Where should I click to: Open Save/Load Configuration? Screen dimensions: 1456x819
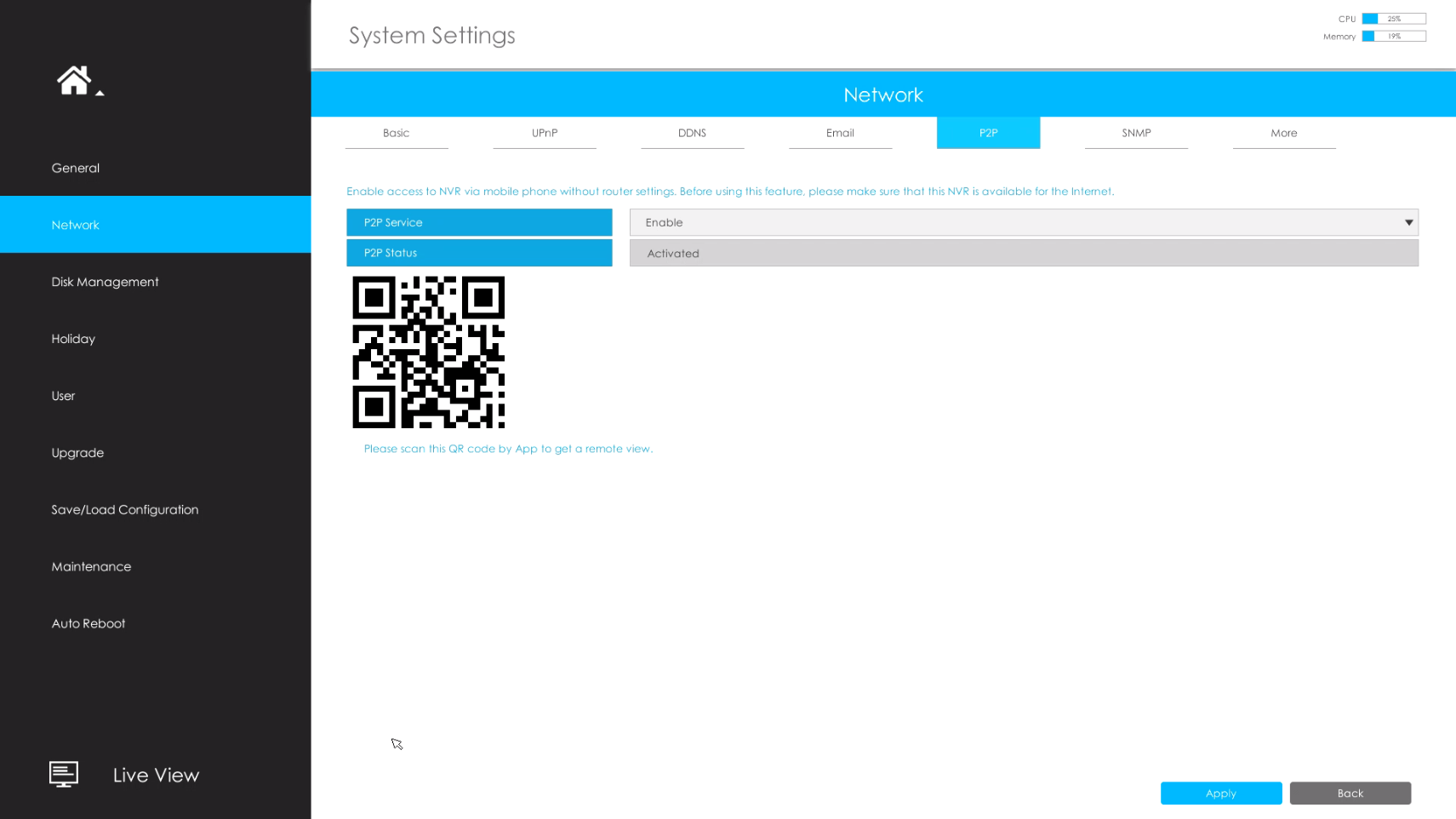(x=155, y=510)
